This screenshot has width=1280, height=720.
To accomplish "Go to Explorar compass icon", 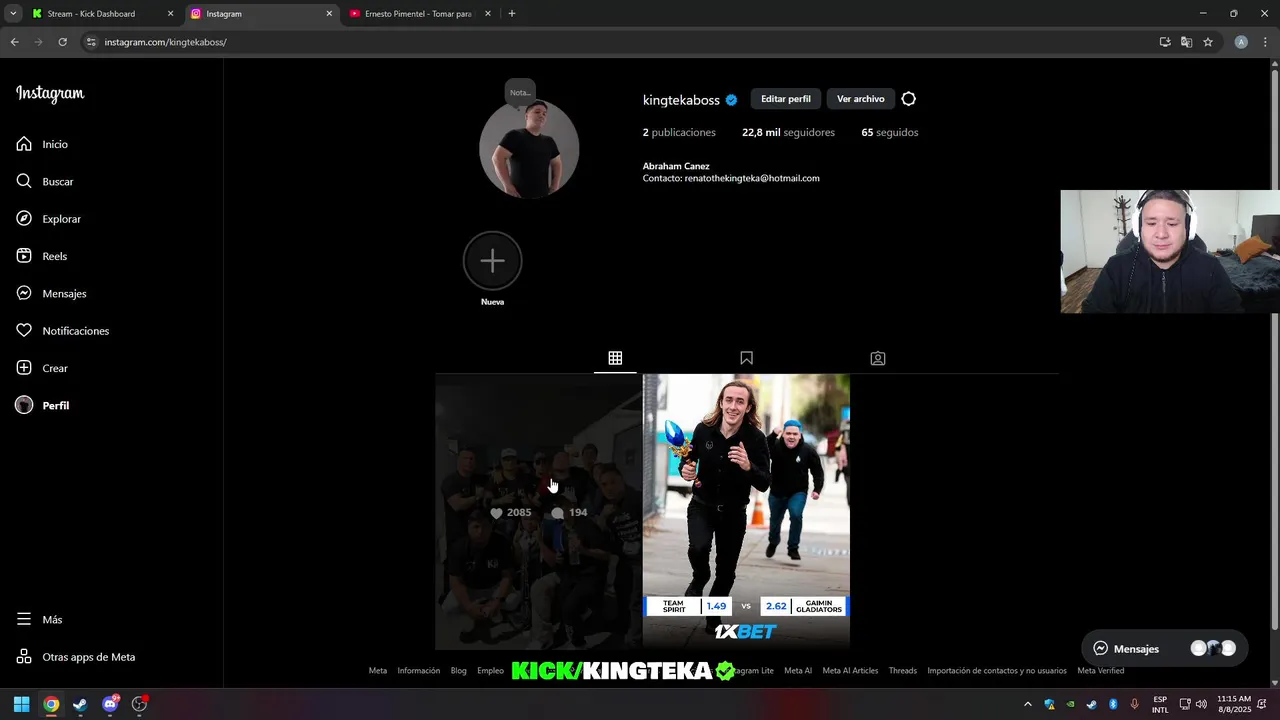I will click(x=24, y=219).
